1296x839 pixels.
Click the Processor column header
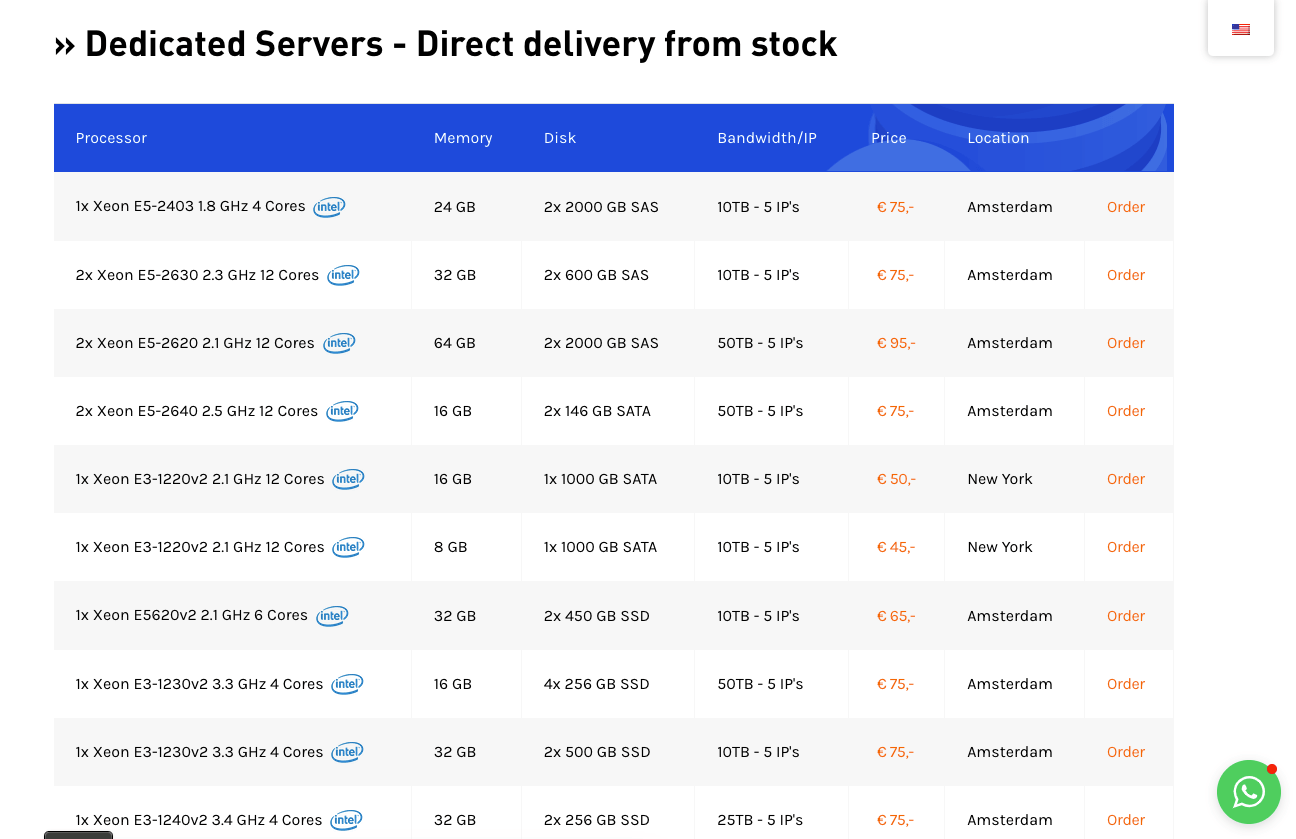tap(111, 138)
